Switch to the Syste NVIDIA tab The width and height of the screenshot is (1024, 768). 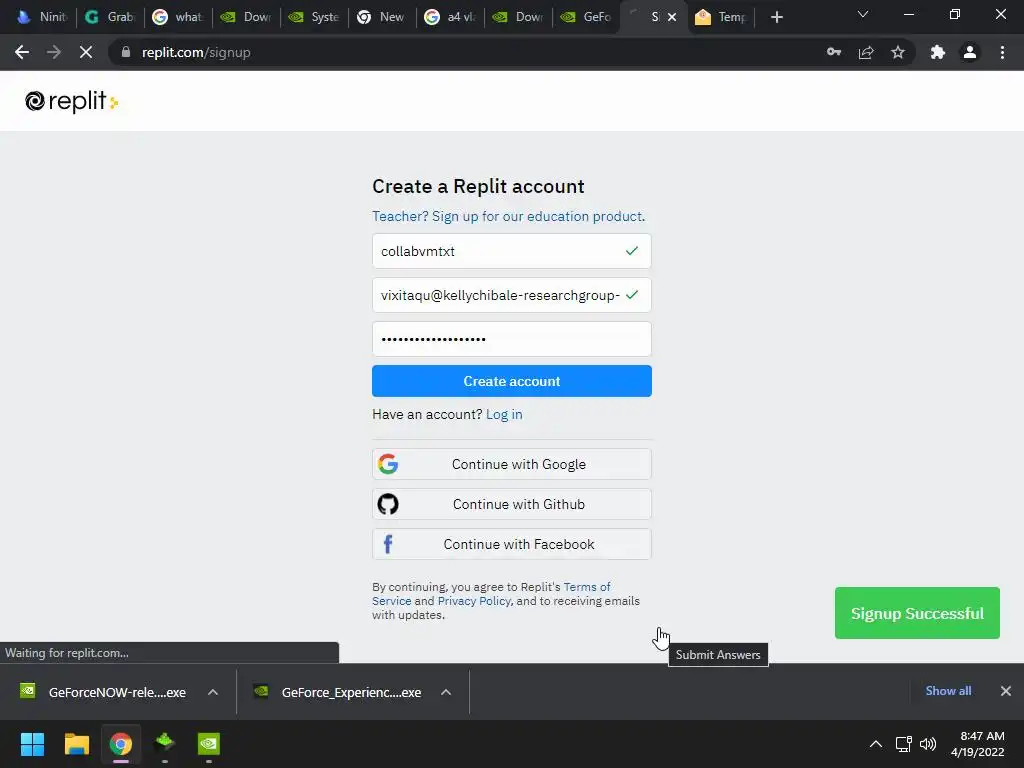pos(314,17)
